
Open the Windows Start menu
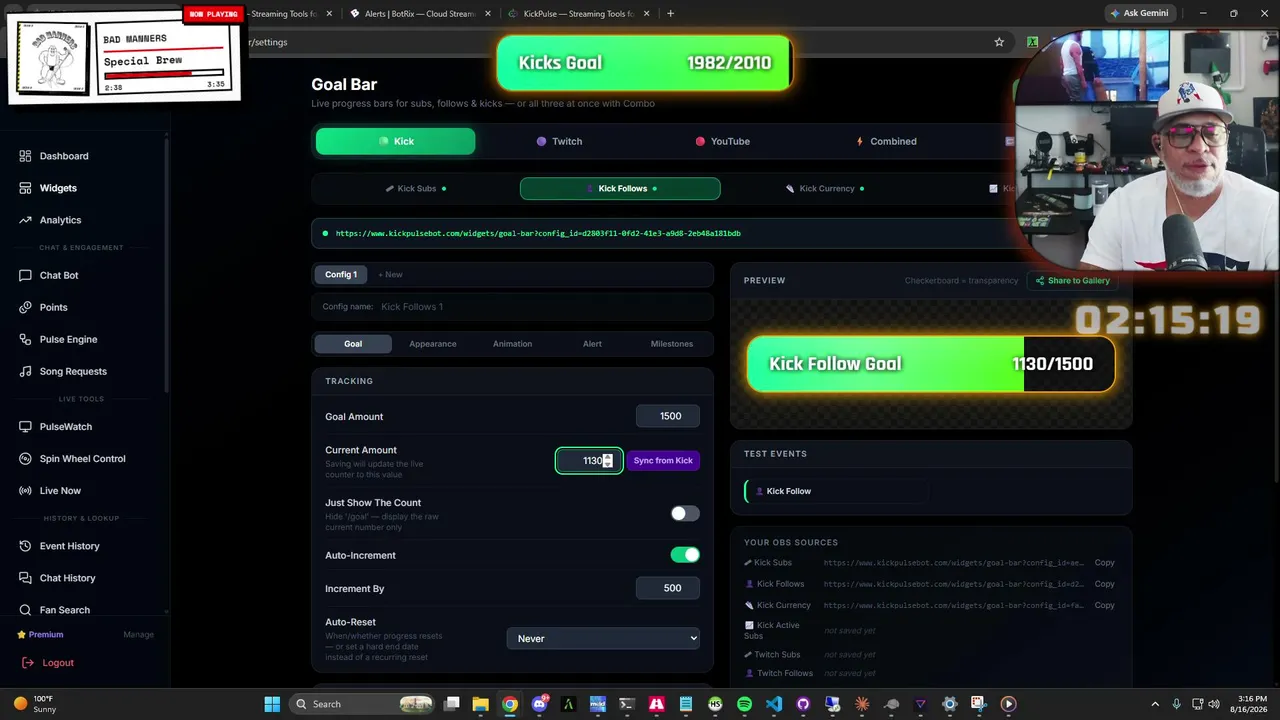point(272,704)
